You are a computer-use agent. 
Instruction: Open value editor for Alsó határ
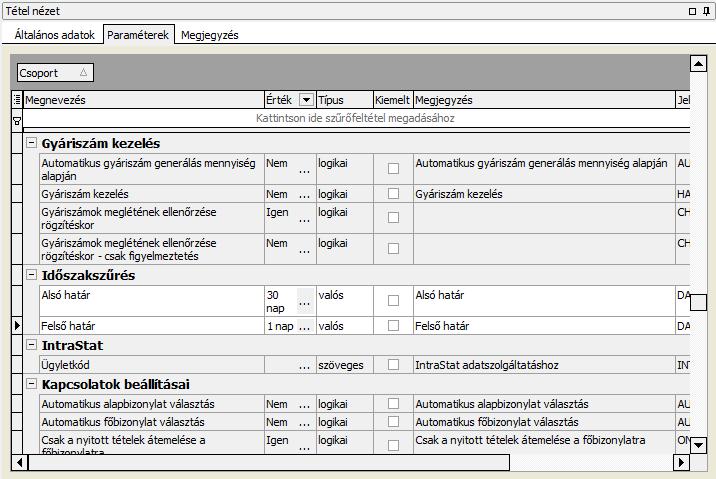305,301
